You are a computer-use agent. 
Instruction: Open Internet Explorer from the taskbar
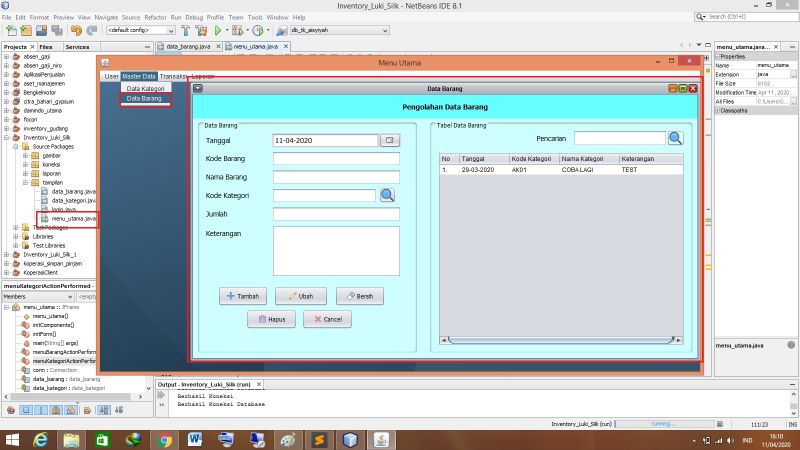pos(40,440)
